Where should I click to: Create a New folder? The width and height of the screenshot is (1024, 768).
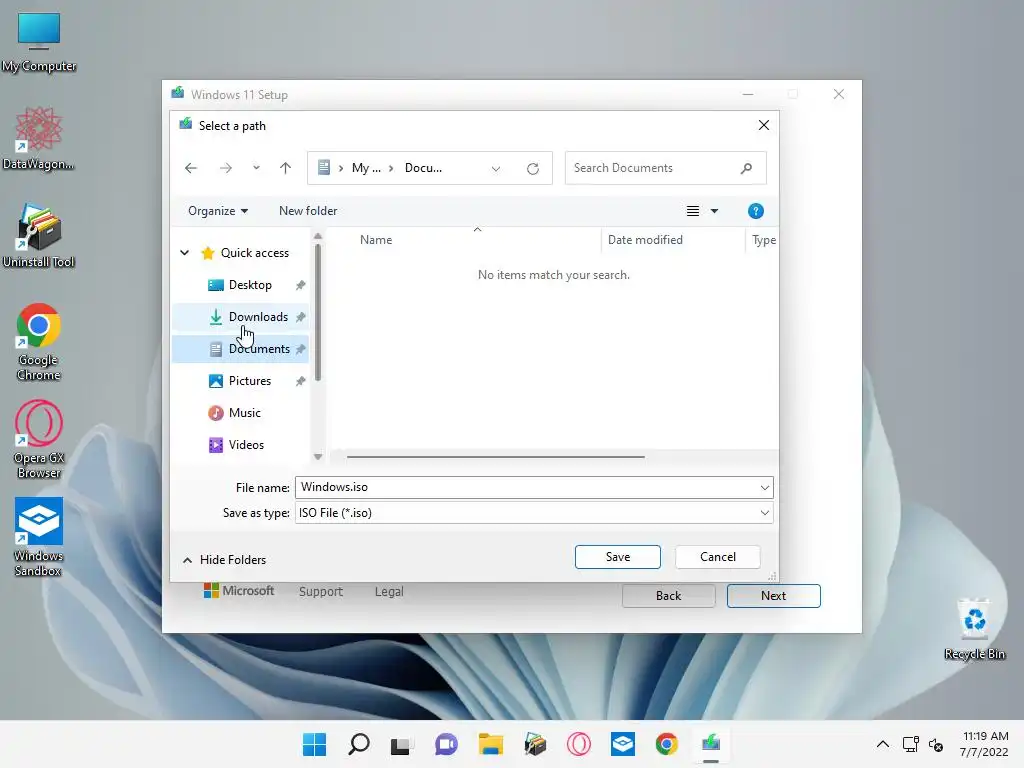coord(308,211)
